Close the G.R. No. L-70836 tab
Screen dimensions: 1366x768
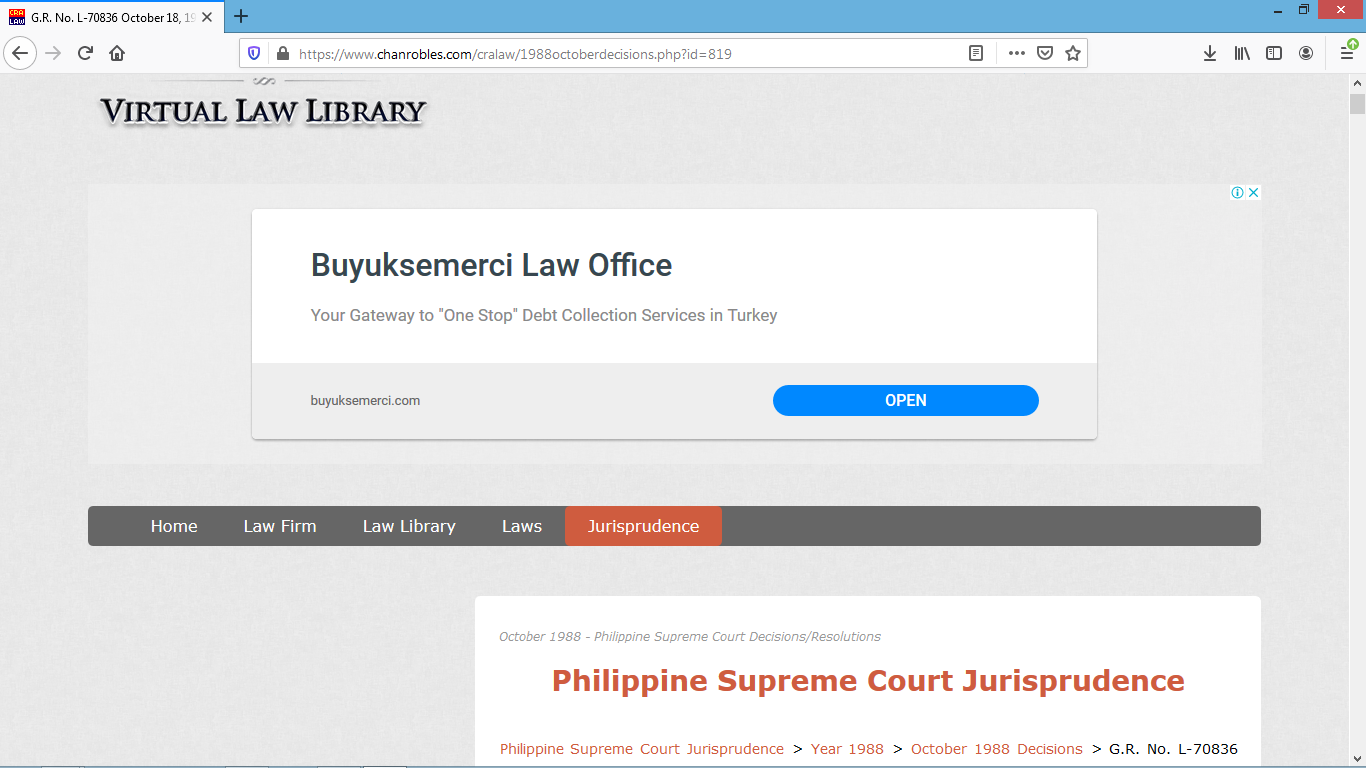click(207, 17)
